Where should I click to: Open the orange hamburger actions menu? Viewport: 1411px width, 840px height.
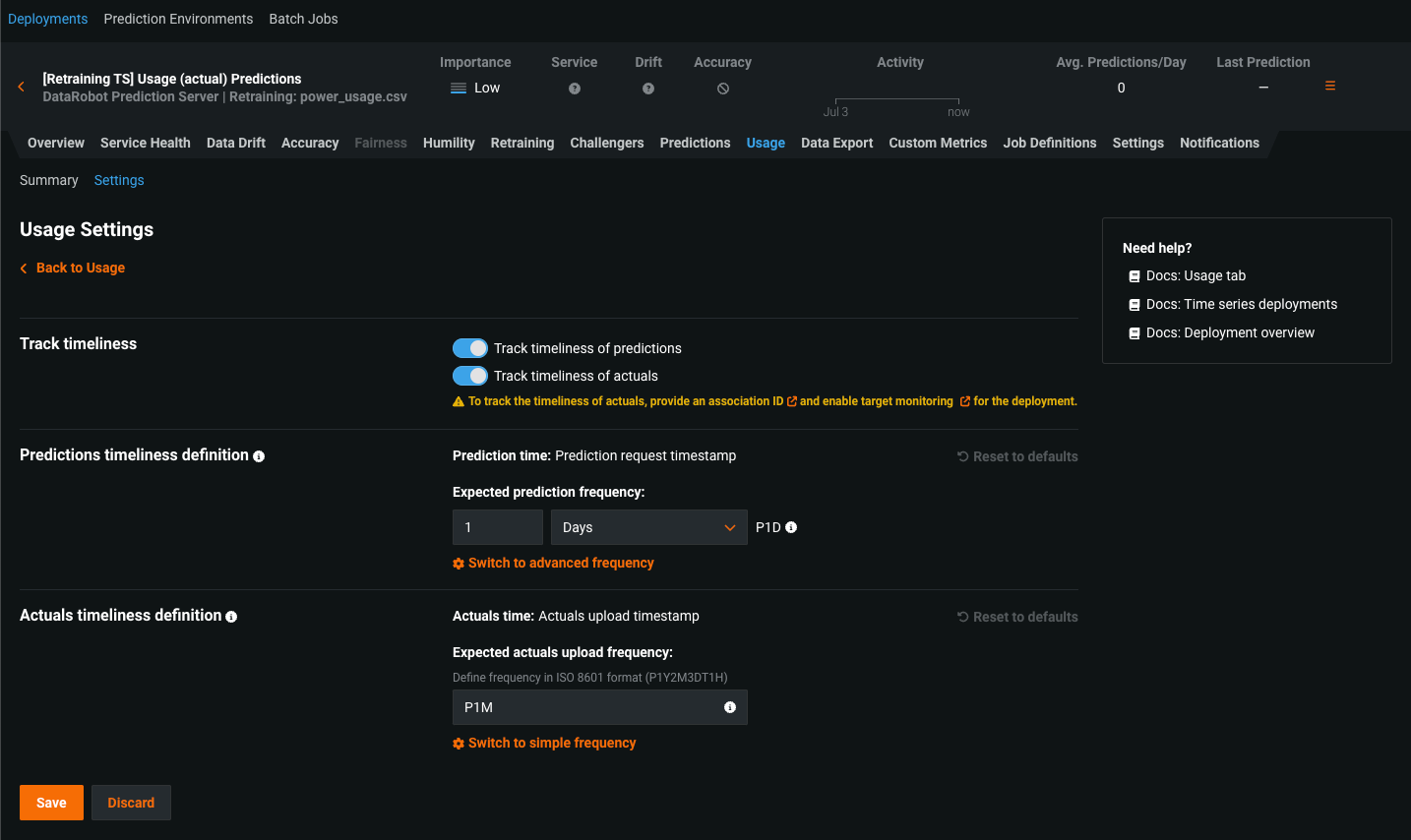[1329, 87]
